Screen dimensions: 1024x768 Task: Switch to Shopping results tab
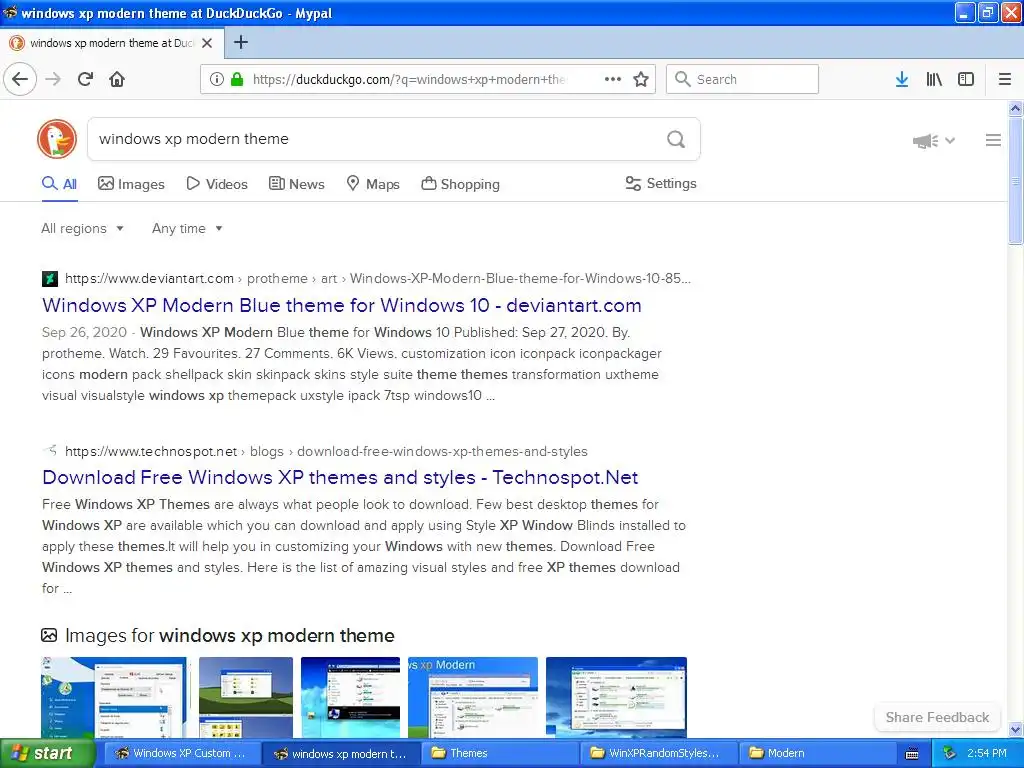coord(460,184)
